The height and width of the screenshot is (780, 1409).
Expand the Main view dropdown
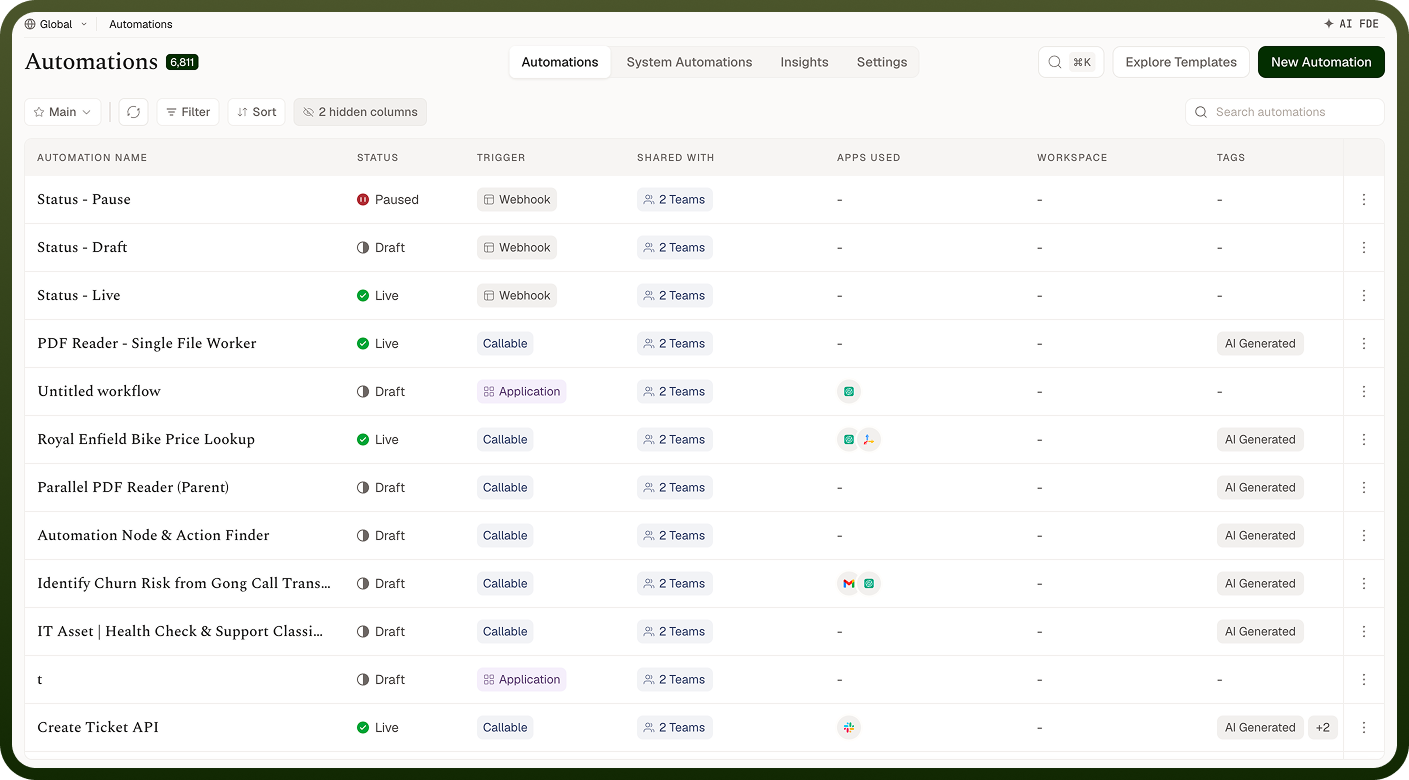(x=63, y=112)
